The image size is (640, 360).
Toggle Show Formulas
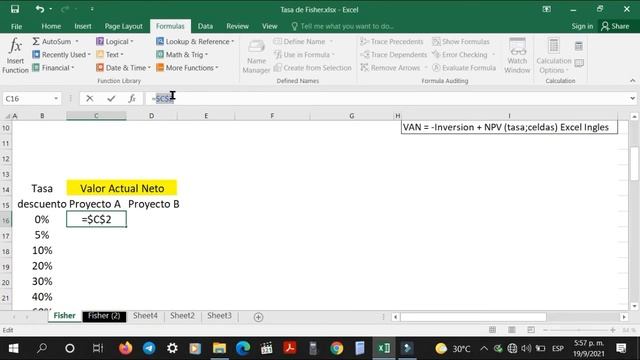pos(461,42)
